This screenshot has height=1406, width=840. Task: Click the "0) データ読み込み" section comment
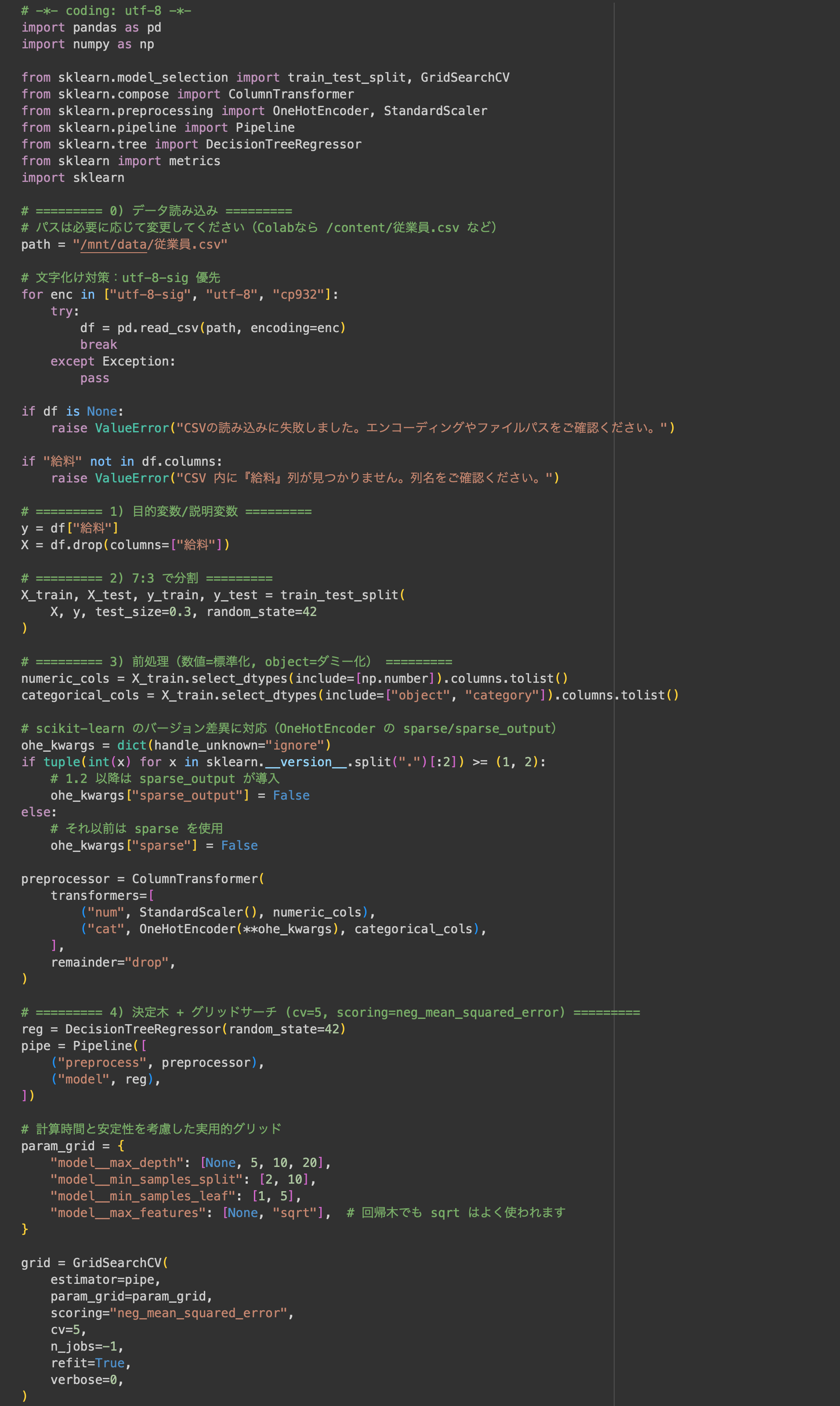click(157, 211)
